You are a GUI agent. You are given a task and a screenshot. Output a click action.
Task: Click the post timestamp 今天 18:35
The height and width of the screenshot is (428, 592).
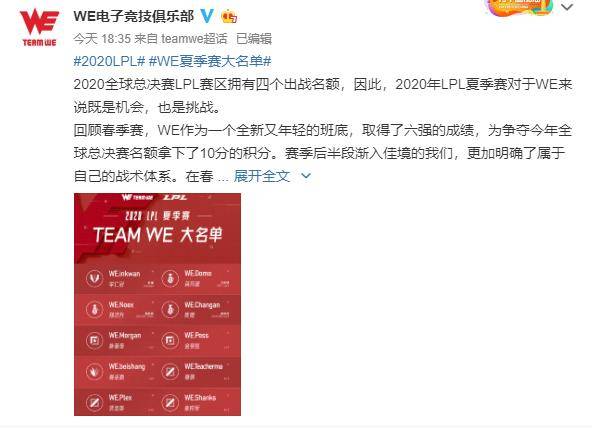[102, 39]
